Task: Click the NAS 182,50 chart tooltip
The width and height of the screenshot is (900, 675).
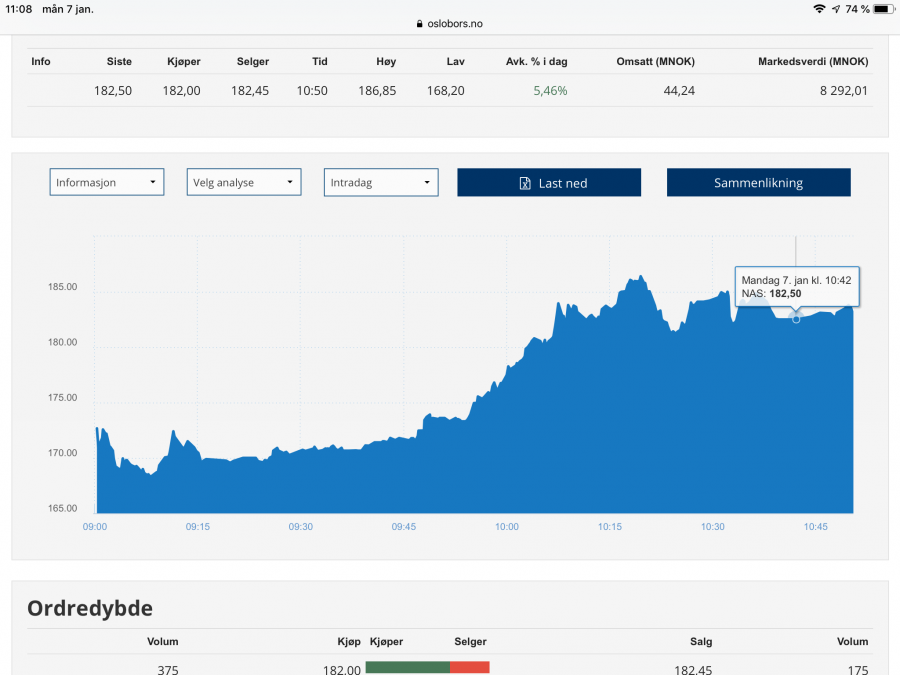Action: (797, 286)
